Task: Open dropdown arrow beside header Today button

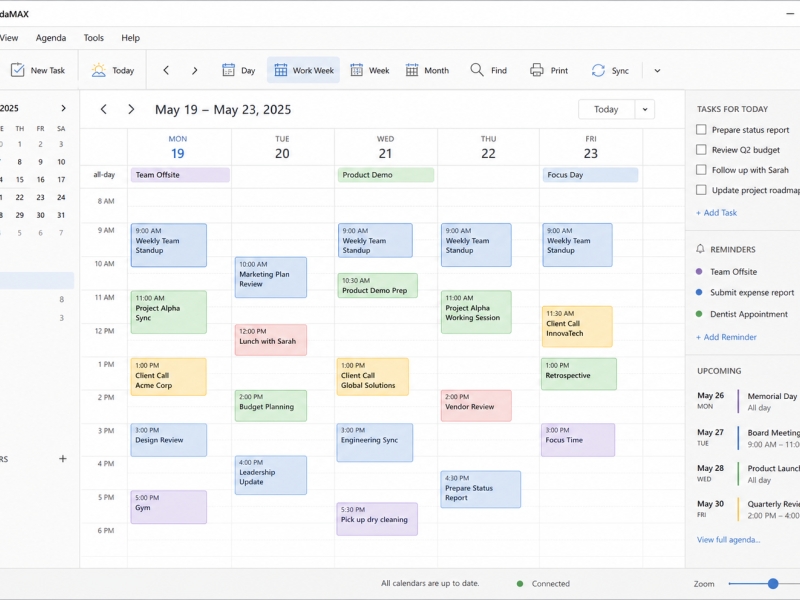Action: (645, 109)
